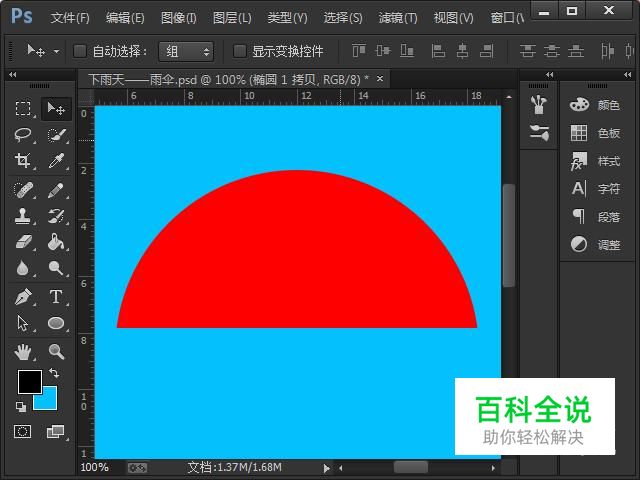Viewport: 640px width, 480px height.
Task: Select the Ellipse shape tool
Action: pyautogui.click(x=56, y=323)
